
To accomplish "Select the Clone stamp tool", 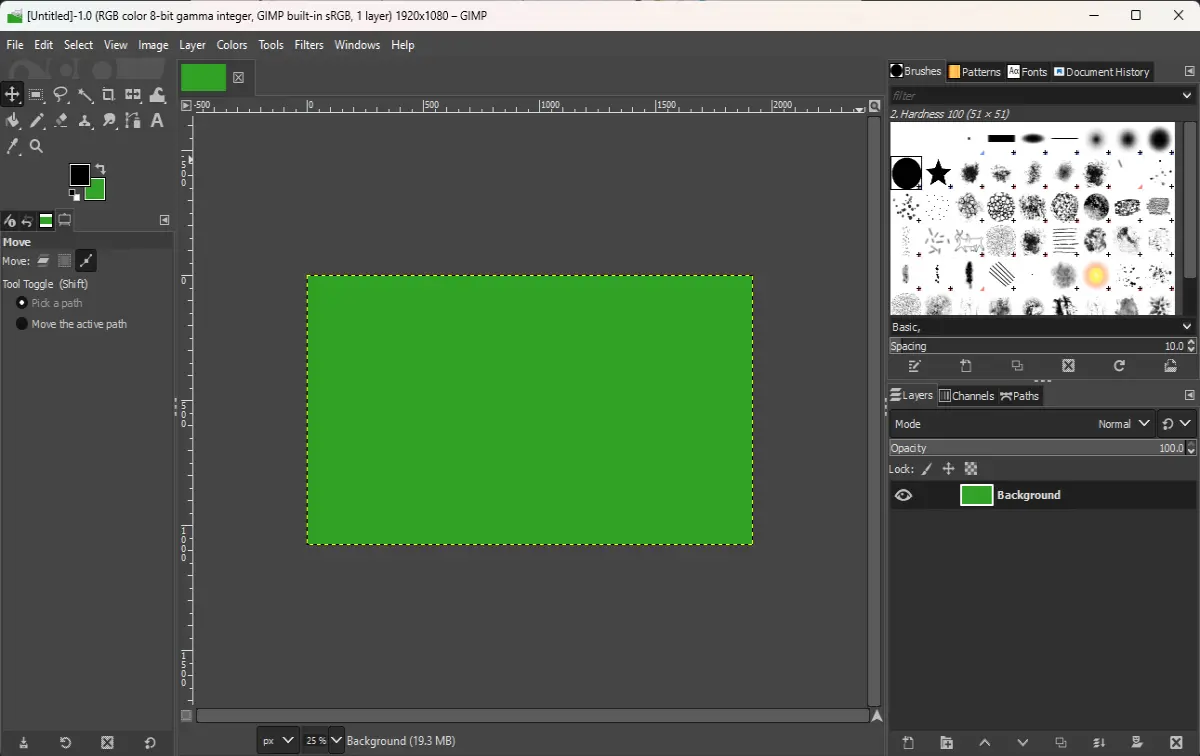I will click(x=85, y=120).
